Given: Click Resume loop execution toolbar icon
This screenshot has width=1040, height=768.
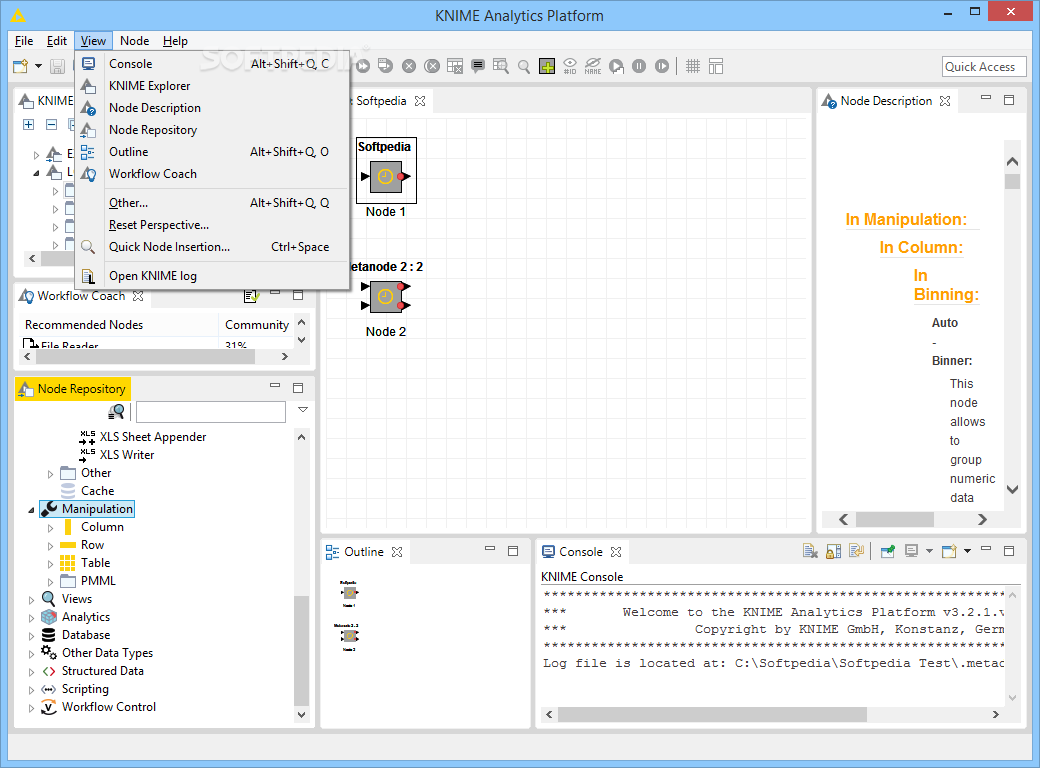Looking at the screenshot, I should point(662,66).
